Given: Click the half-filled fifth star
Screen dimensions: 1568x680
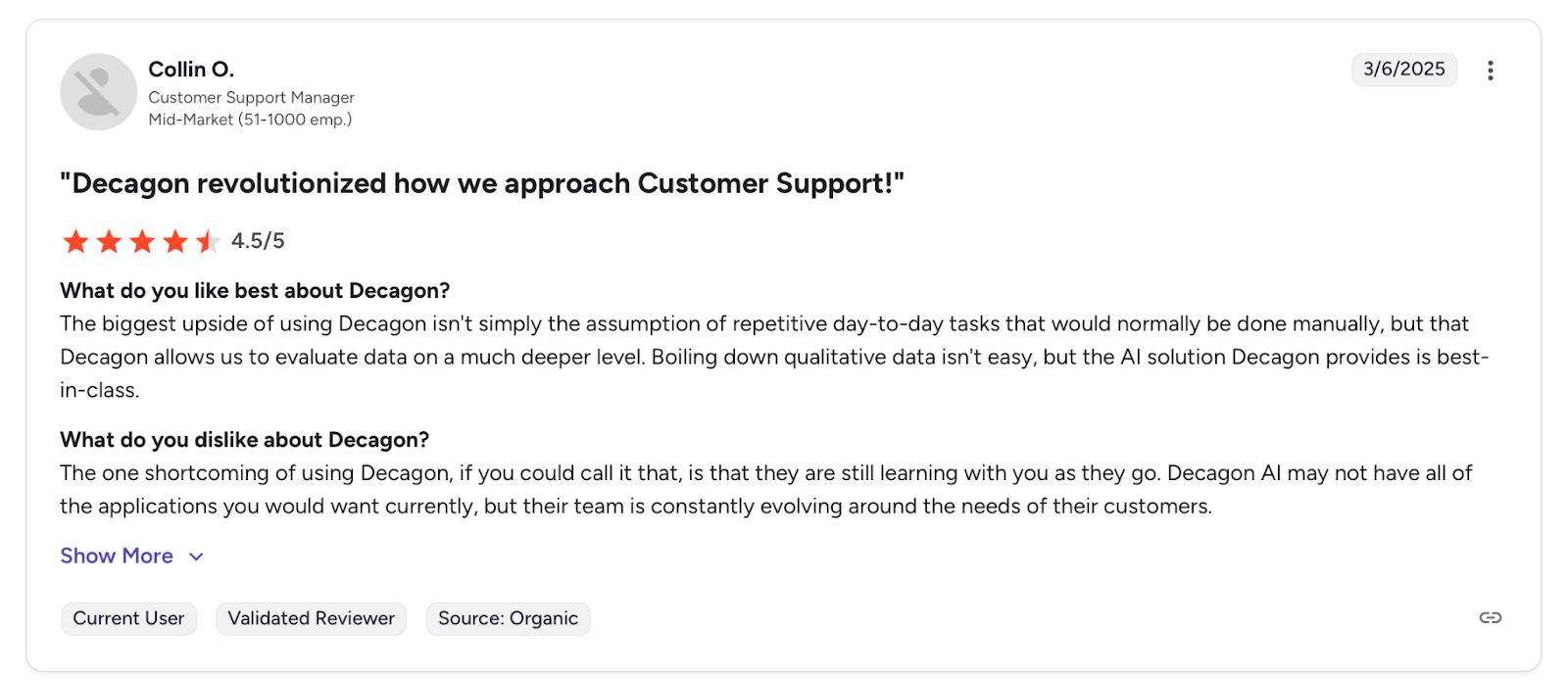Looking at the screenshot, I should point(208,241).
